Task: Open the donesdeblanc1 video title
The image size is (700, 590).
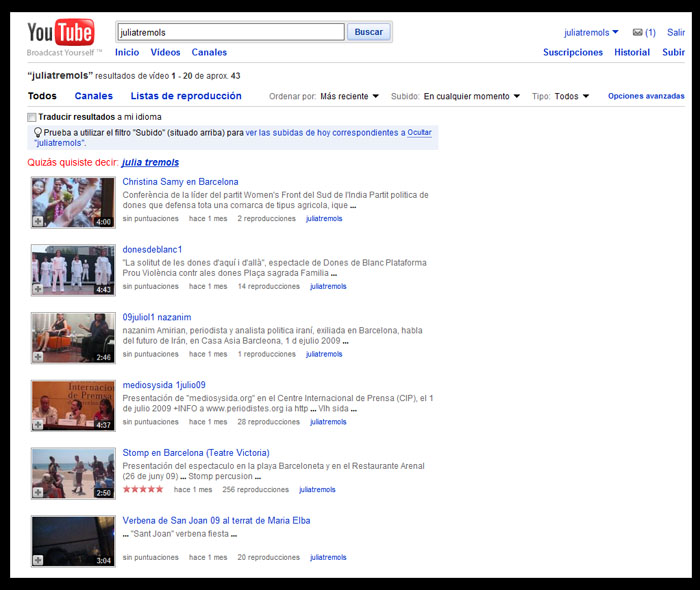Action: tap(152, 249)
